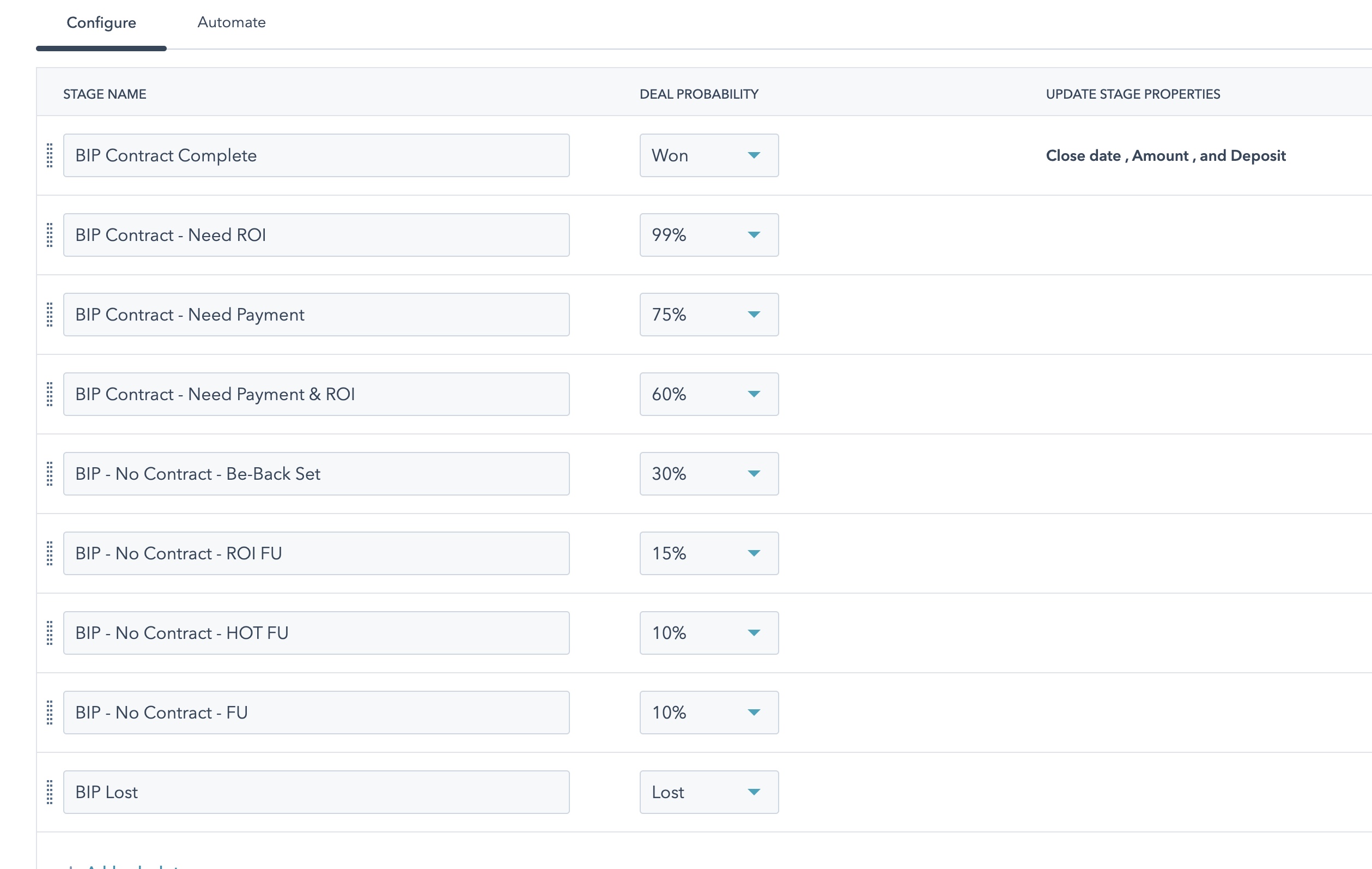Expand the 99% deal probability dropdown
1372x869 pixels.
(709, 234)
